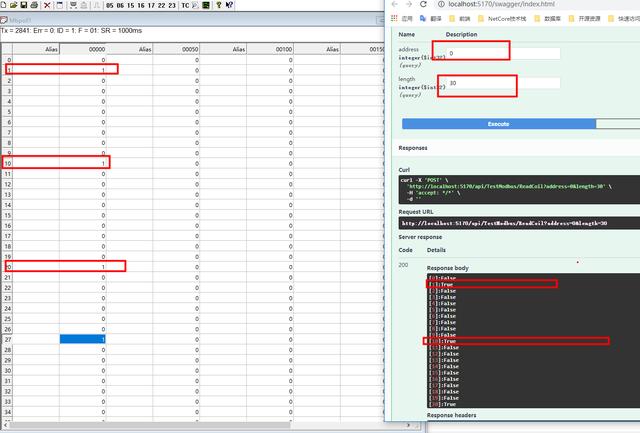Image resolution: width=640 pixels, height=433 pixels.
Task: Click the 00100 column header
Action: click(270, 49)
